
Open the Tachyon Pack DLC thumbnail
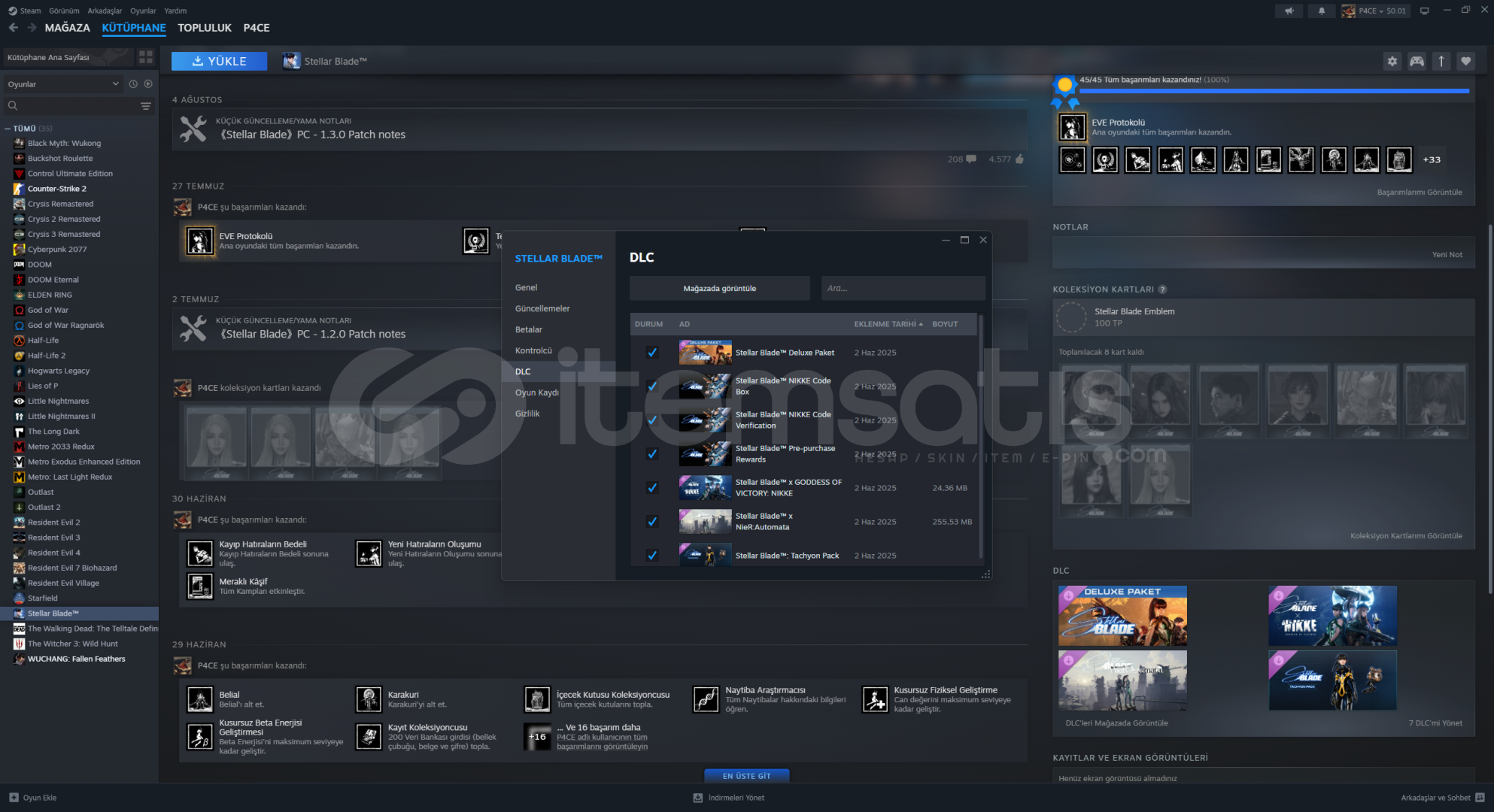pos(1332,680)
